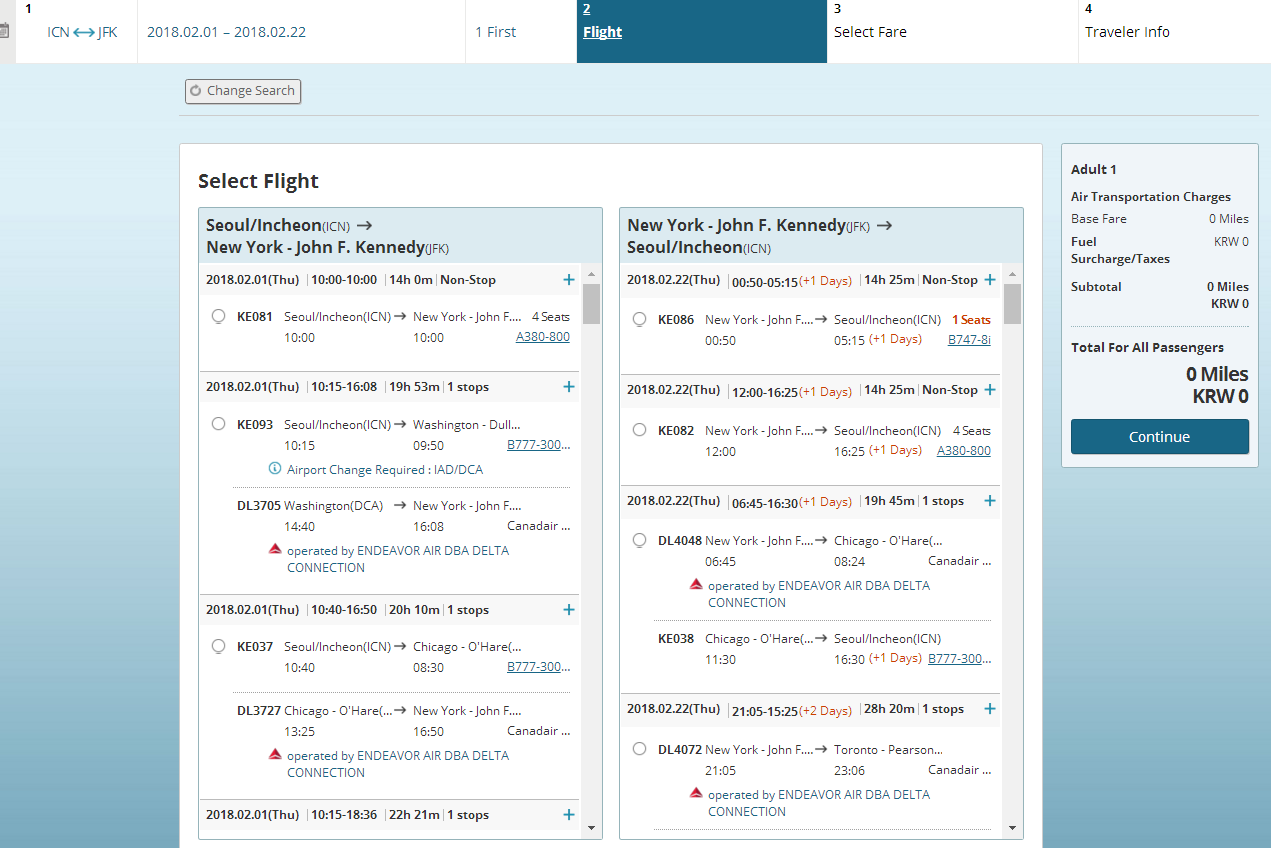
Task: Open B777-300 aircraft link for KE038
Action: point(960,659)
